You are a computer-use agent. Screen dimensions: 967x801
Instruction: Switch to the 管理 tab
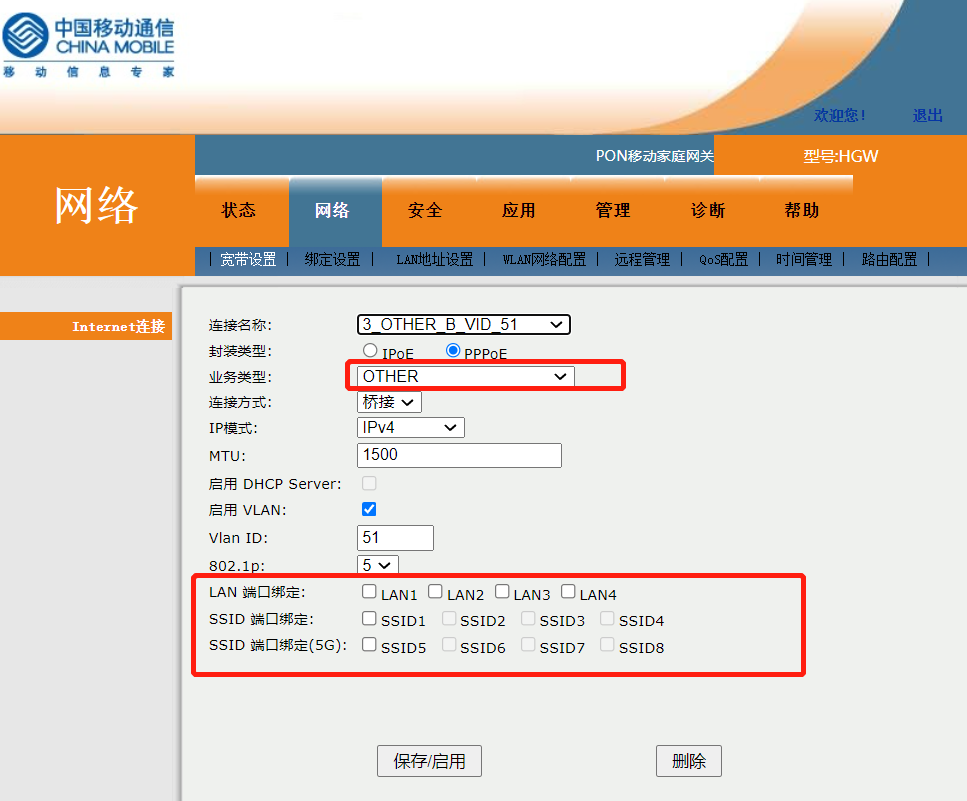pyautogui.click(x=613, y=210)
